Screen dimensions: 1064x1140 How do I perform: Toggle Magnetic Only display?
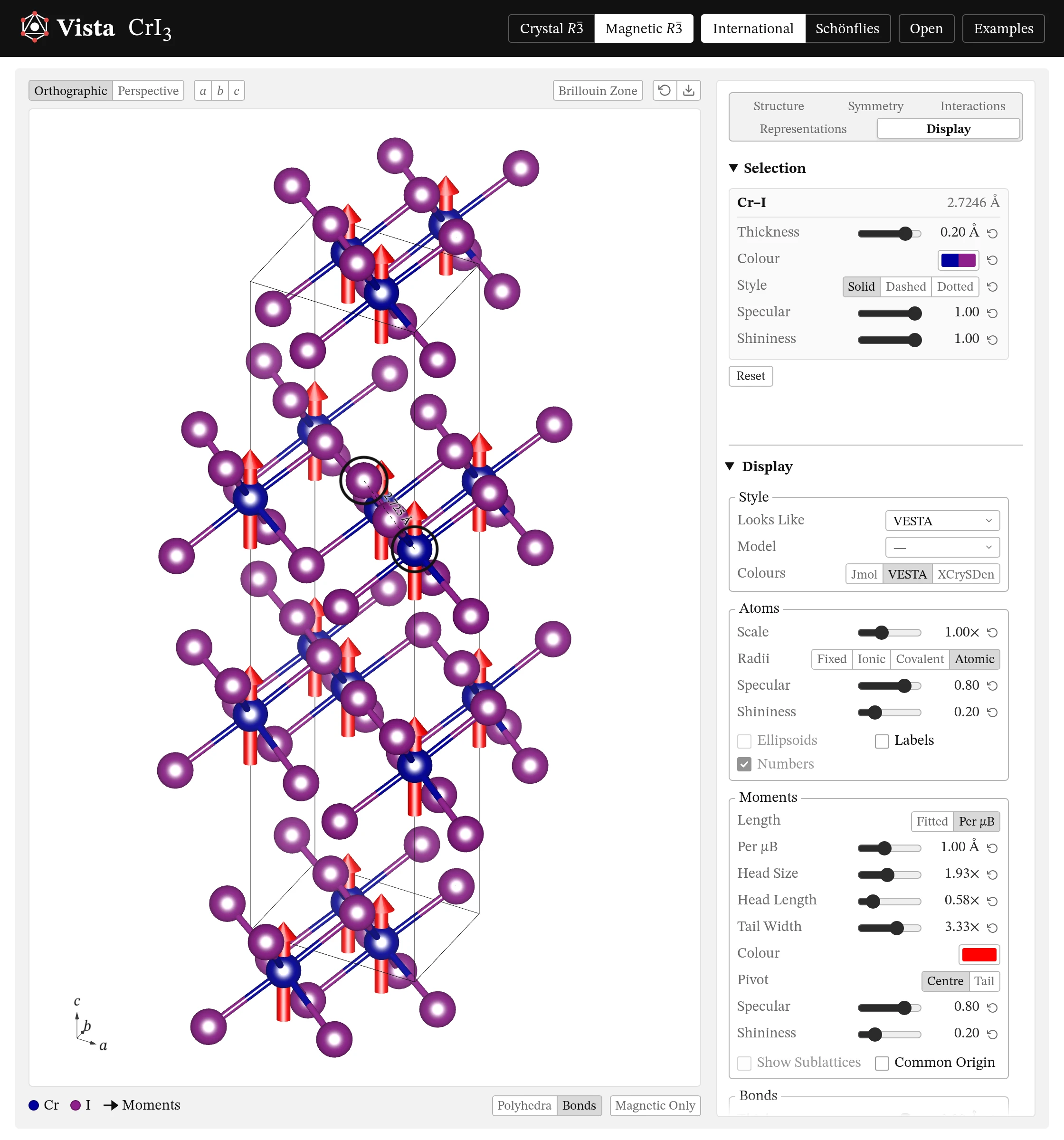pyautogui.click(x=655, y=1106)
